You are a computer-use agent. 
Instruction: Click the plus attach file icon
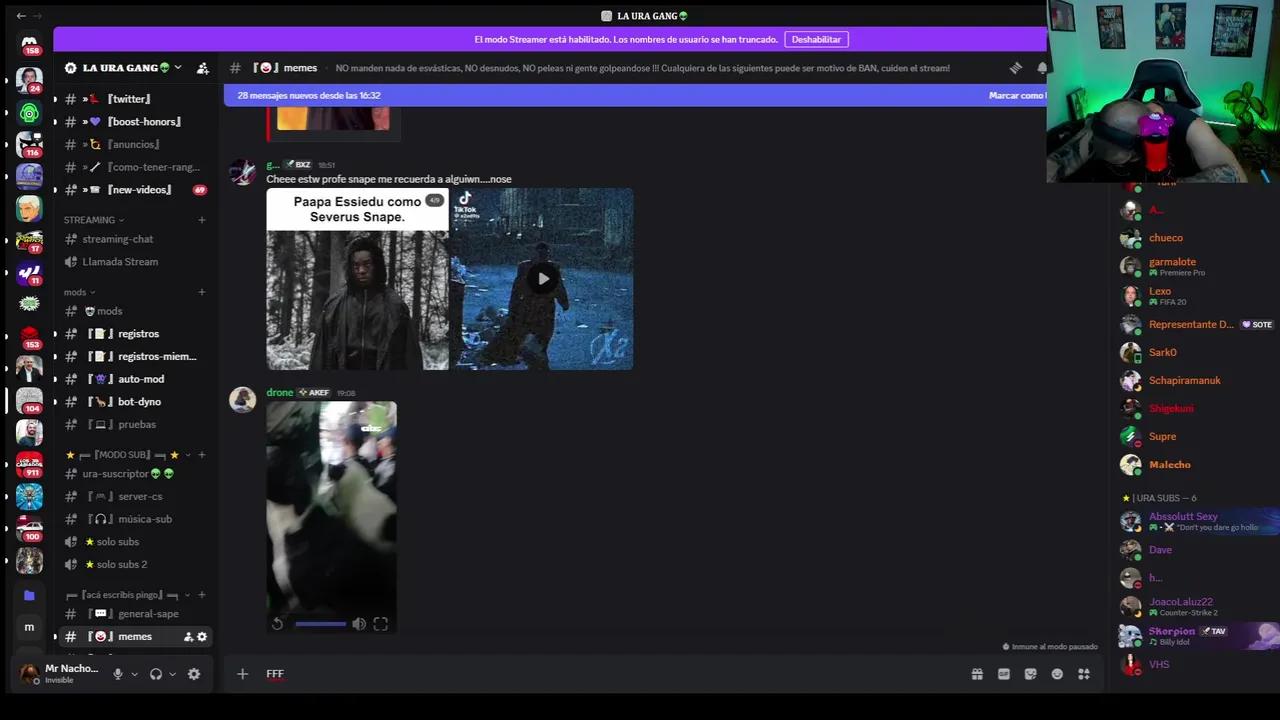point(242,674)
